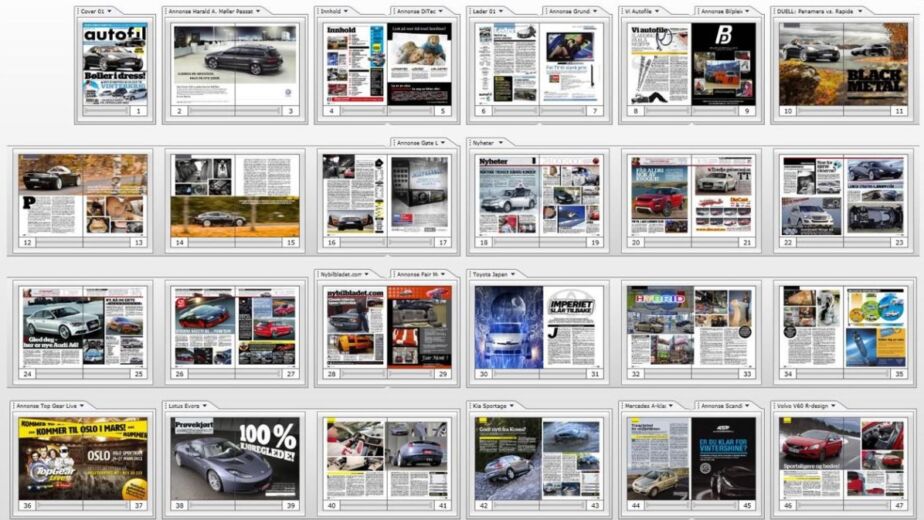This screenshot has width=924, height=520.
Task: Select the DiTec ad page 5 thumbnail
Action: (420, 64)
